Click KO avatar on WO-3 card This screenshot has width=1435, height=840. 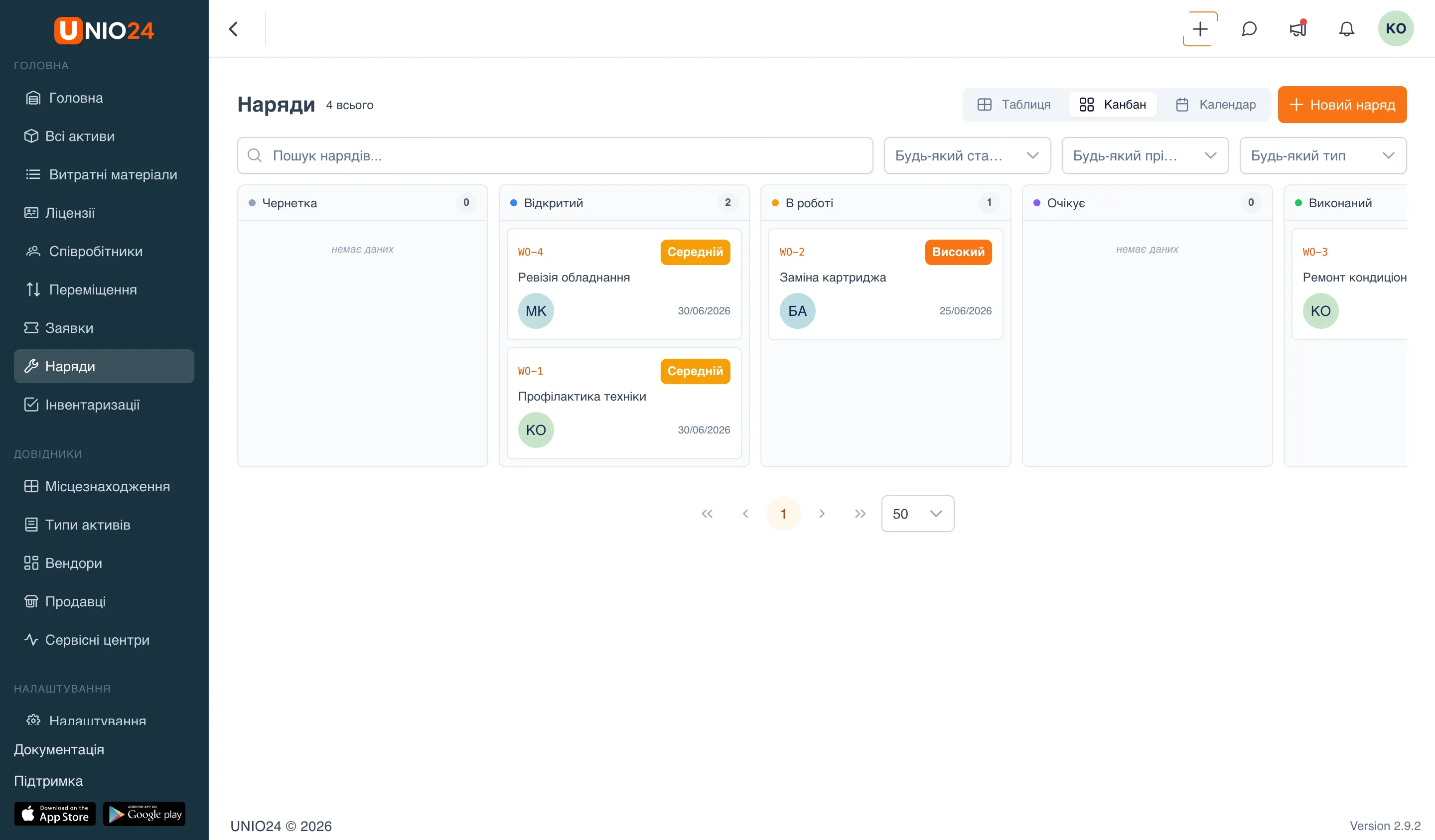click(1320, 311)
